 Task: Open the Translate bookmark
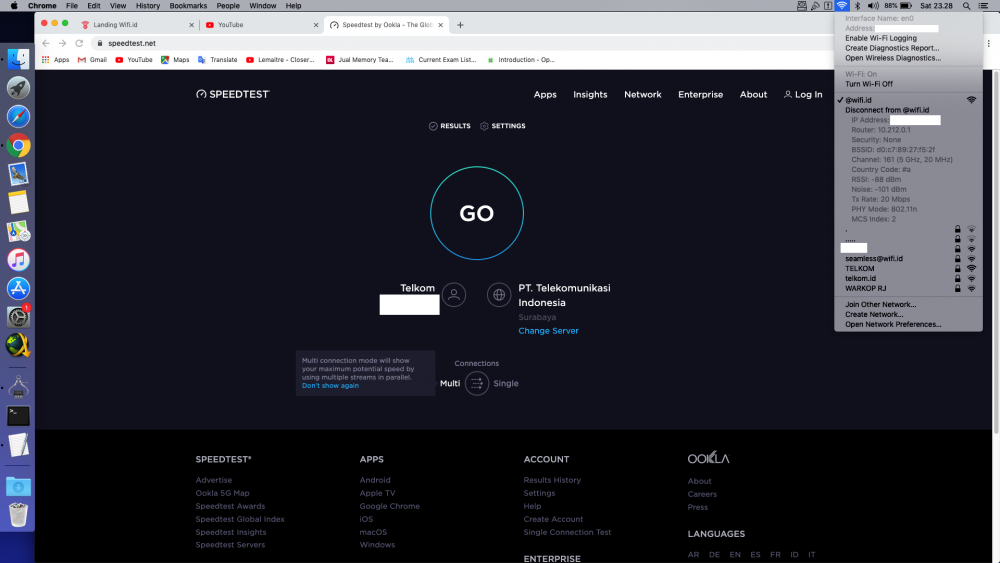coord(217,60)
